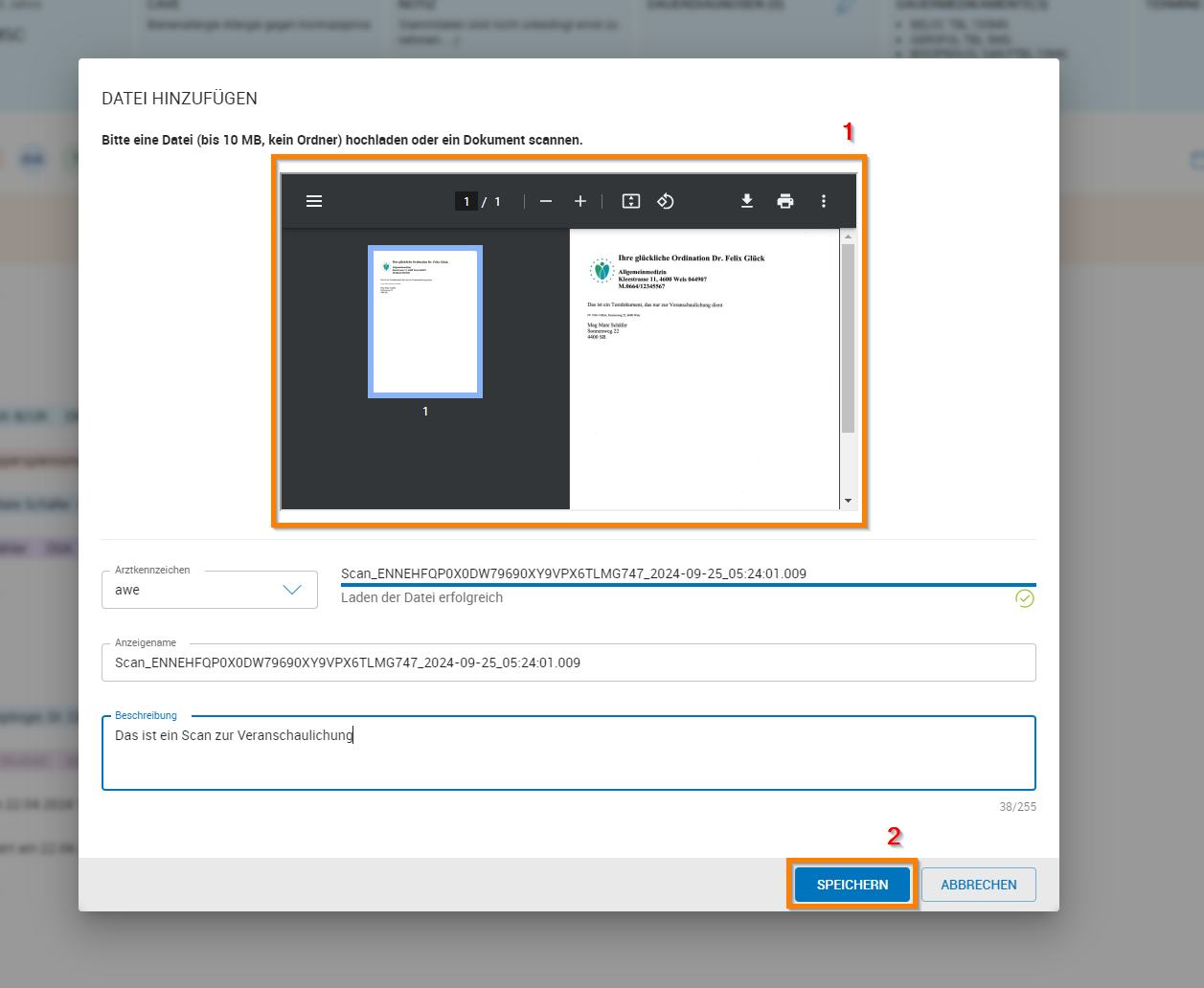Viewport: 1204px width, 988px height.
Task: Cancel the upload via ABBRECHEN
Action: (978, 884)
